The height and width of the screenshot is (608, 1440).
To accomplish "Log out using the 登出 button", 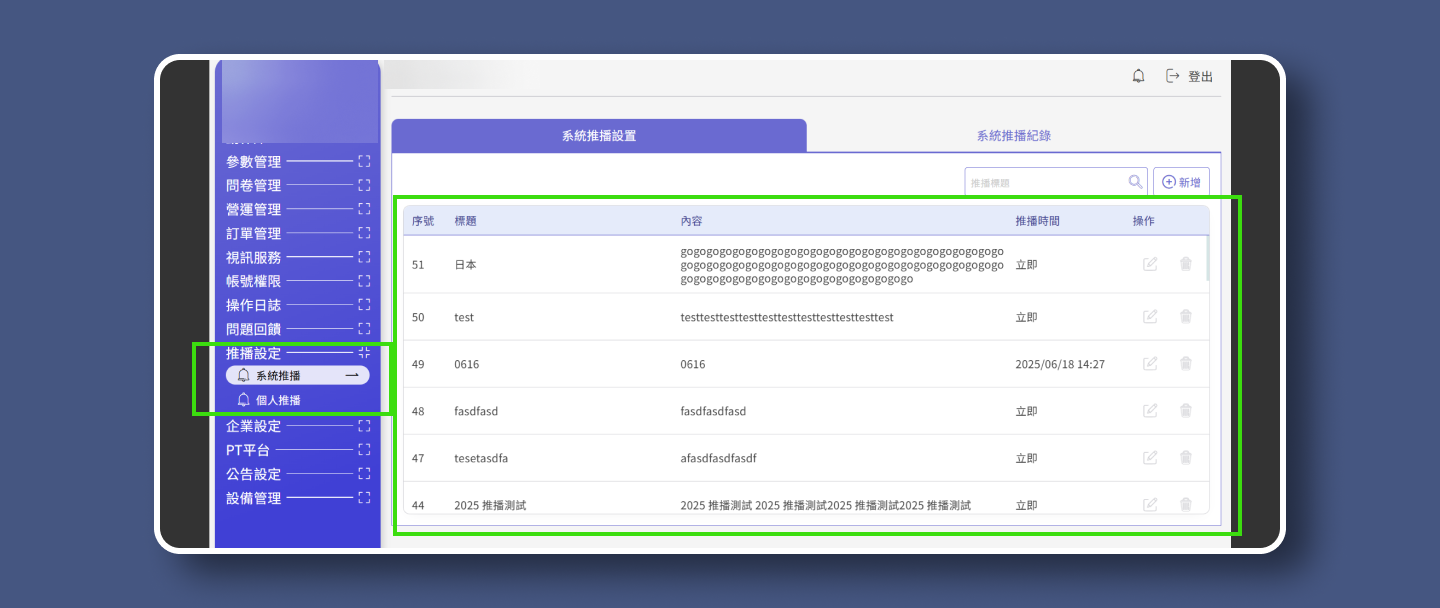I will pyautogui.click(x=1190, y=76).
